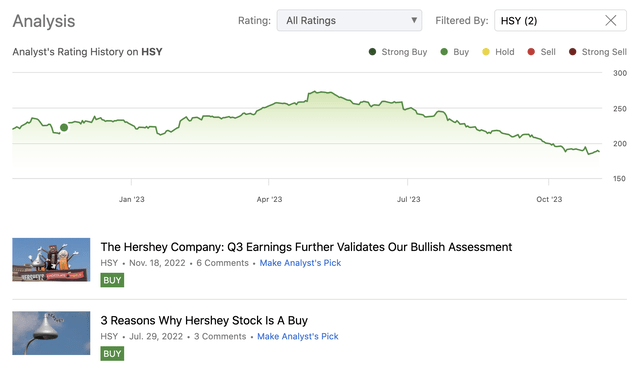Image resolution: width=640 pixels, height=371 pixels.
Task: Open the 3 Comments link
Action: pyautogui.click(x=220, y=336)
